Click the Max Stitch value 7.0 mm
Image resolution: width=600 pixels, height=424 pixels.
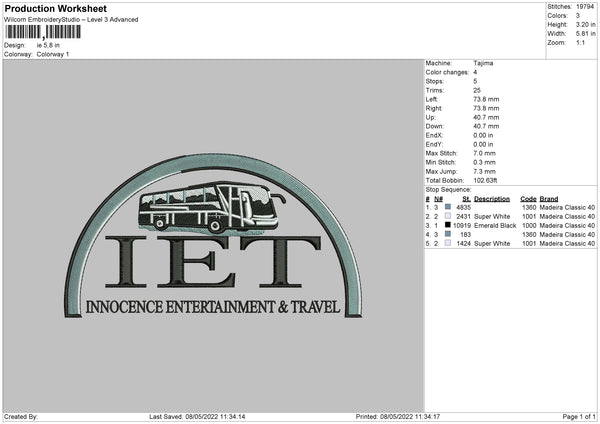484,153
